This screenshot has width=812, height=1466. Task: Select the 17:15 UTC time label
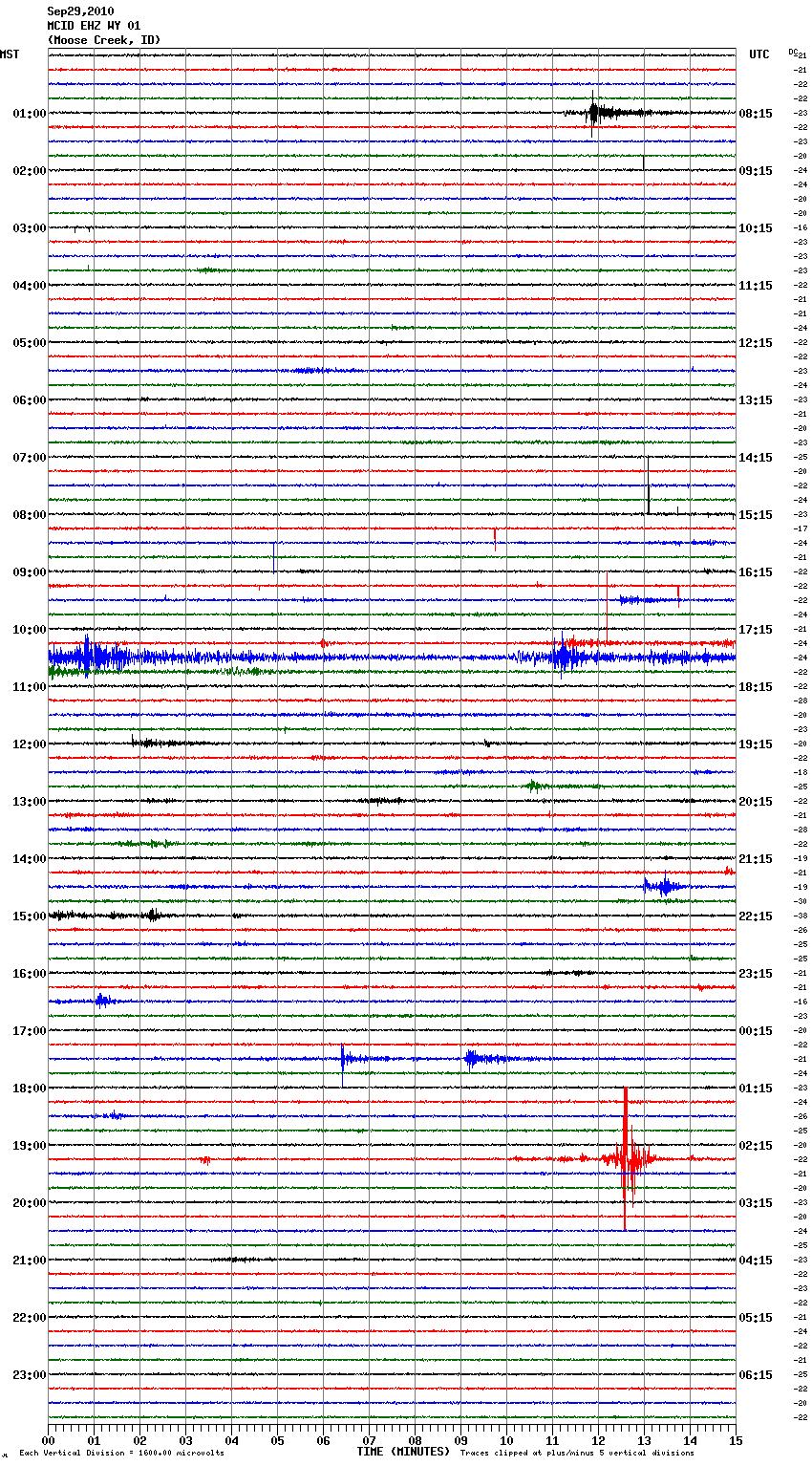point(756,629)
